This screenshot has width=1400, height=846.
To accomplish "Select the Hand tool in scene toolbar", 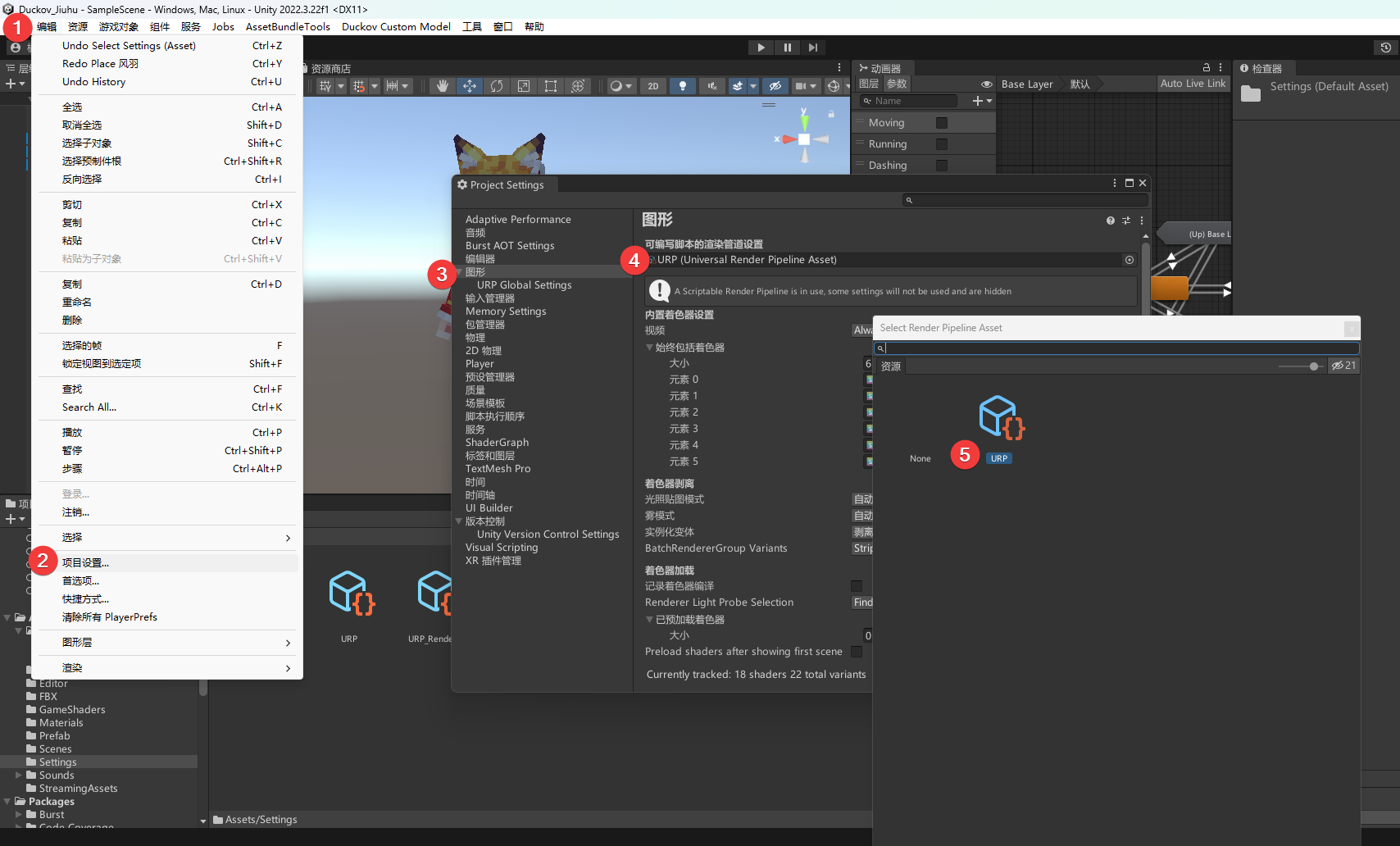I will (x=443, y=86).
